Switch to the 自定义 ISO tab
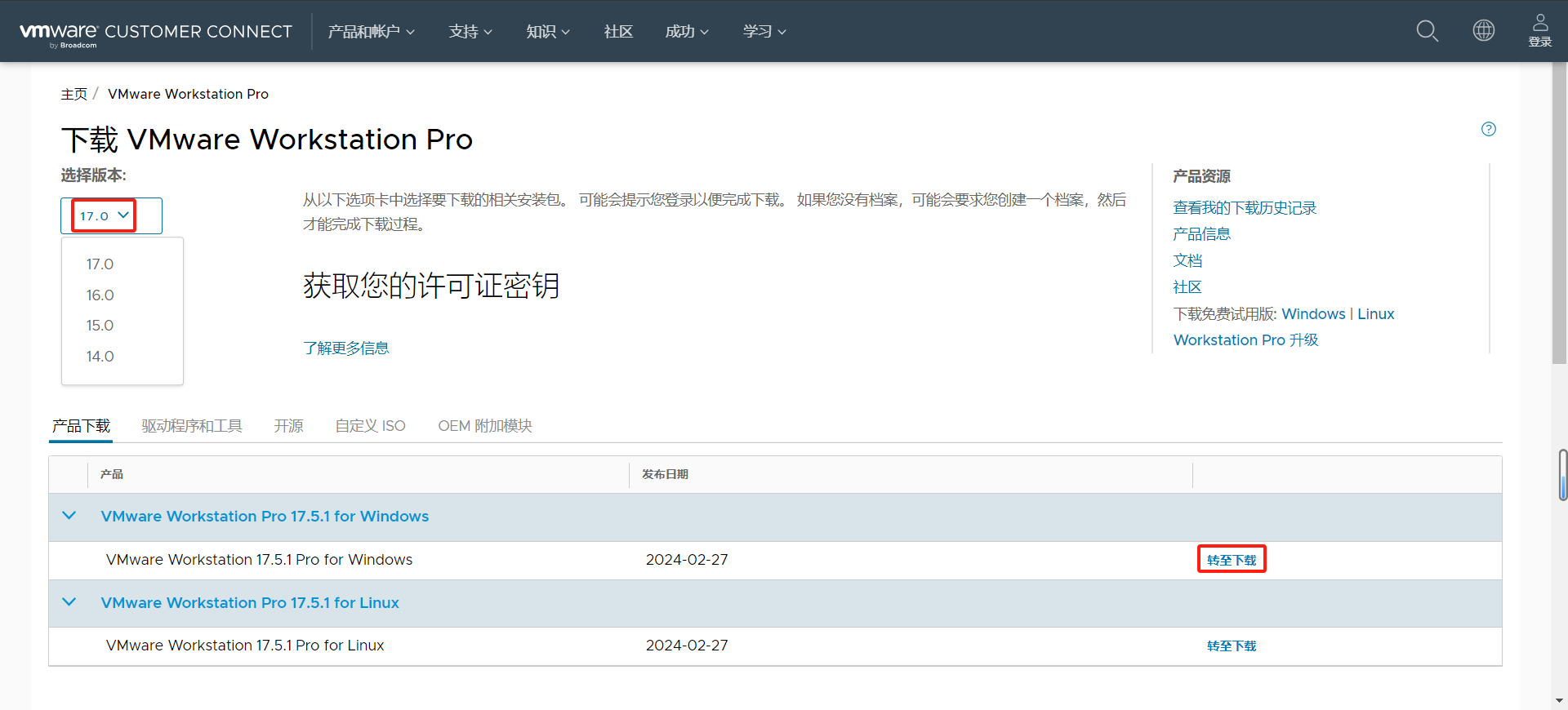Image resolution: width=1568 pixels, height=710 pixels. [370, 426]
